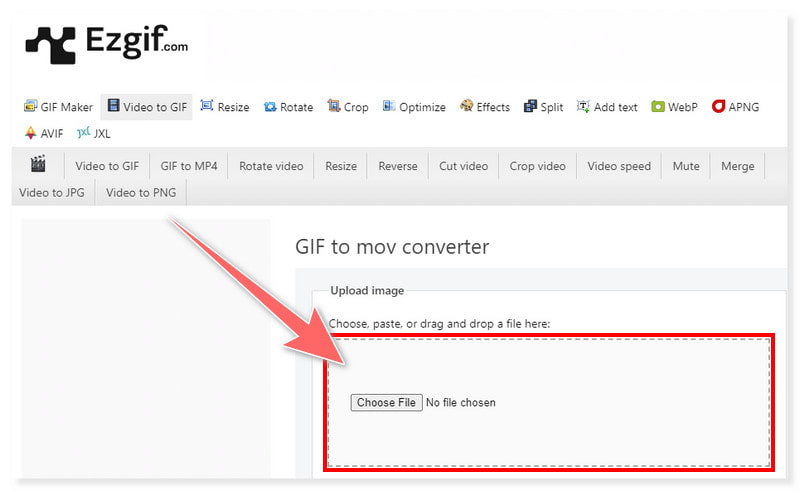
Task: Click the dashed file drop area
Action: (548, 430)
